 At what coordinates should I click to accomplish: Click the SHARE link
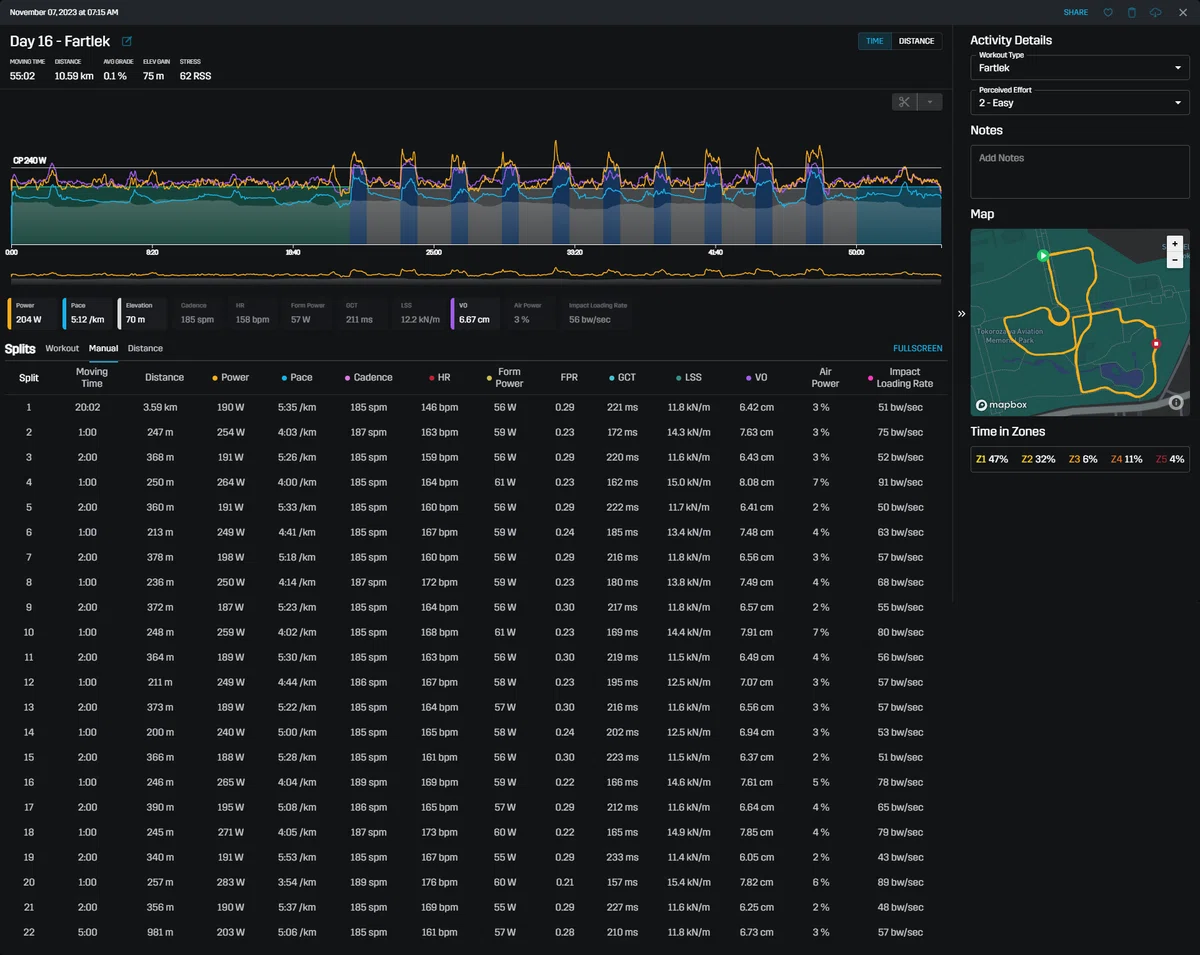pyautogui.click(x=1076, y=12)
